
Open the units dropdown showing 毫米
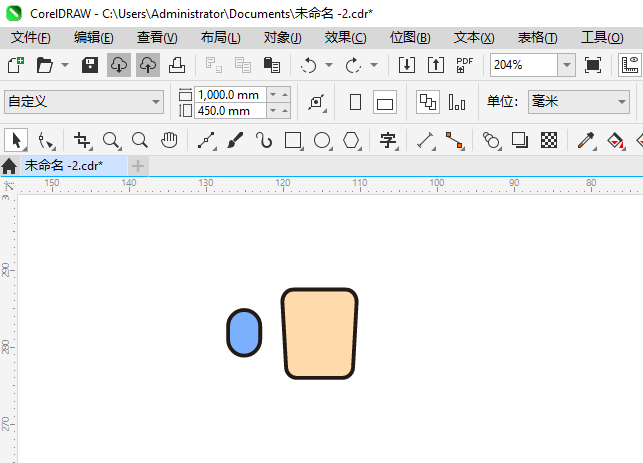pyautogui.click(x=620, y=102)
